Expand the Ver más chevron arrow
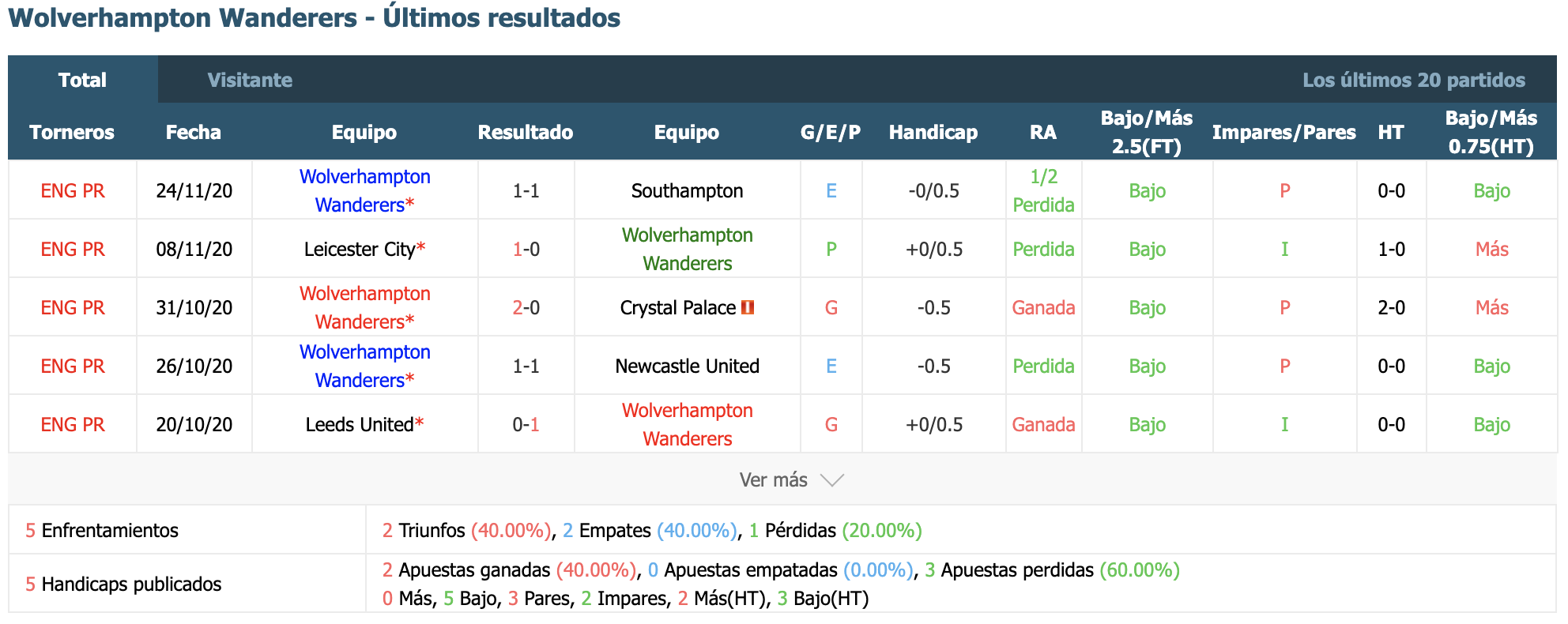 coord(832,480)
